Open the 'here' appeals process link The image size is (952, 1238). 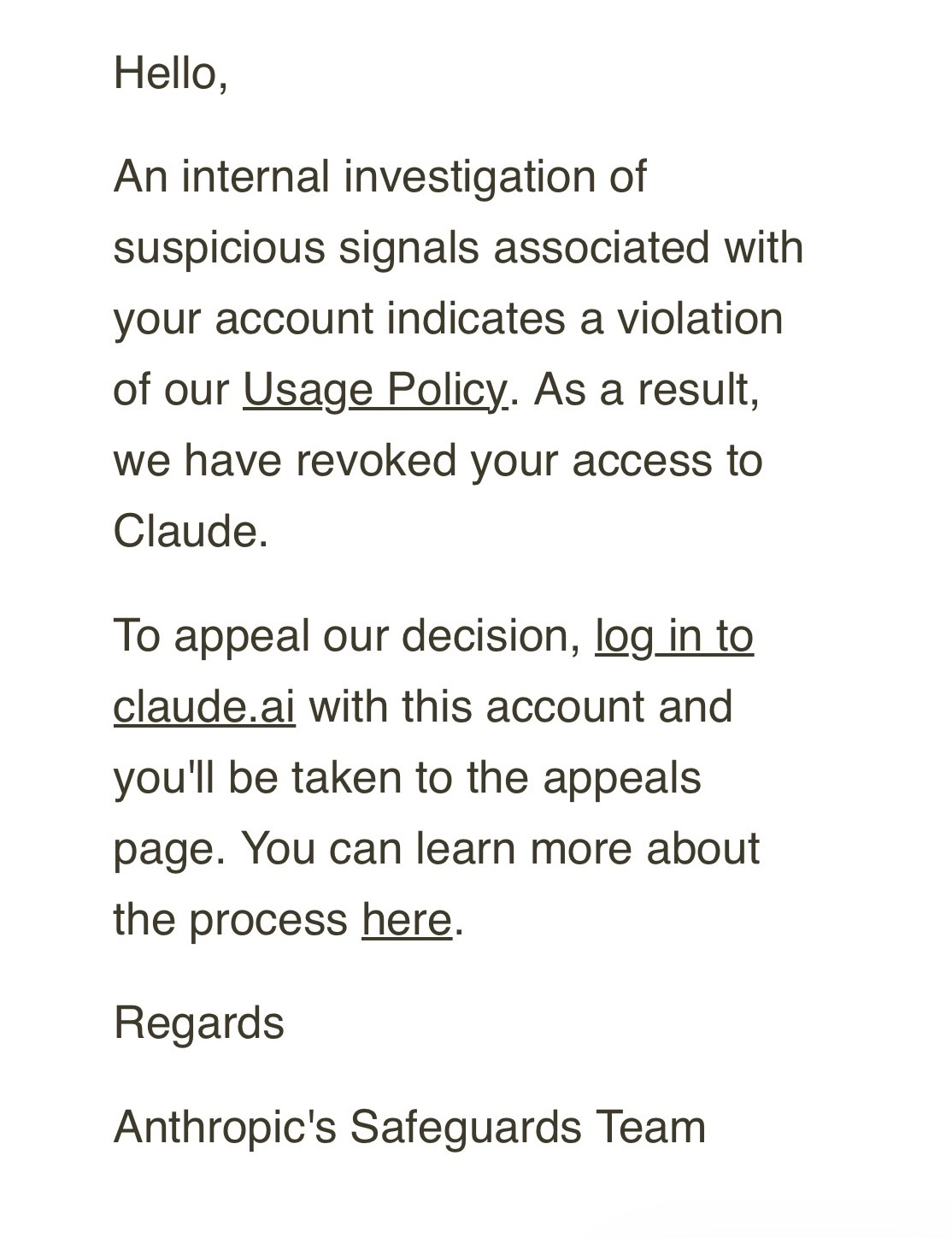tap(407, 919)
